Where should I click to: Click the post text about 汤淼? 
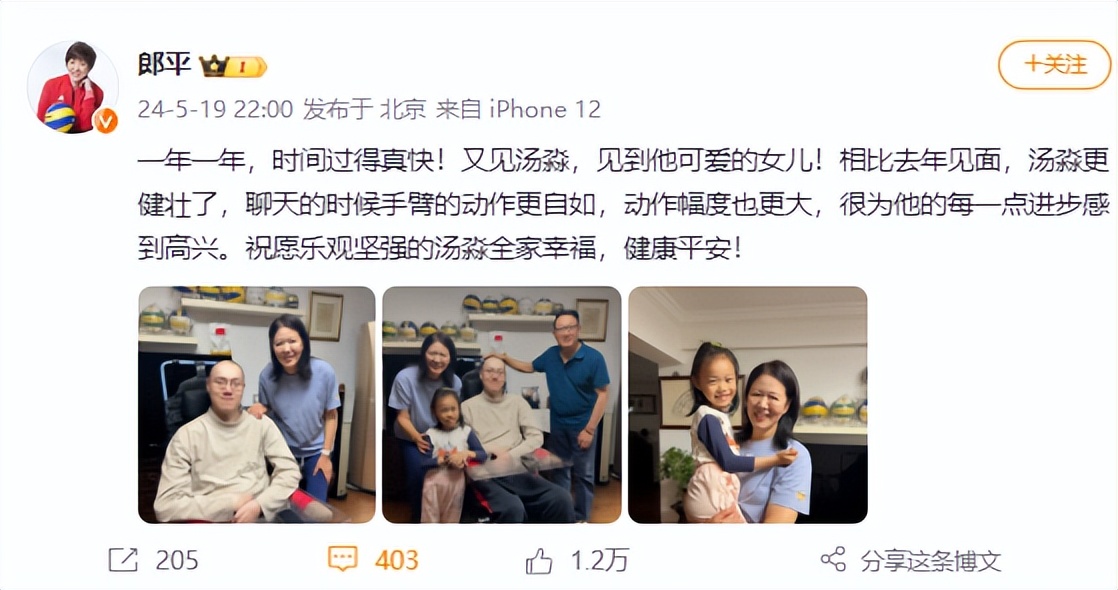pos(624,204)
